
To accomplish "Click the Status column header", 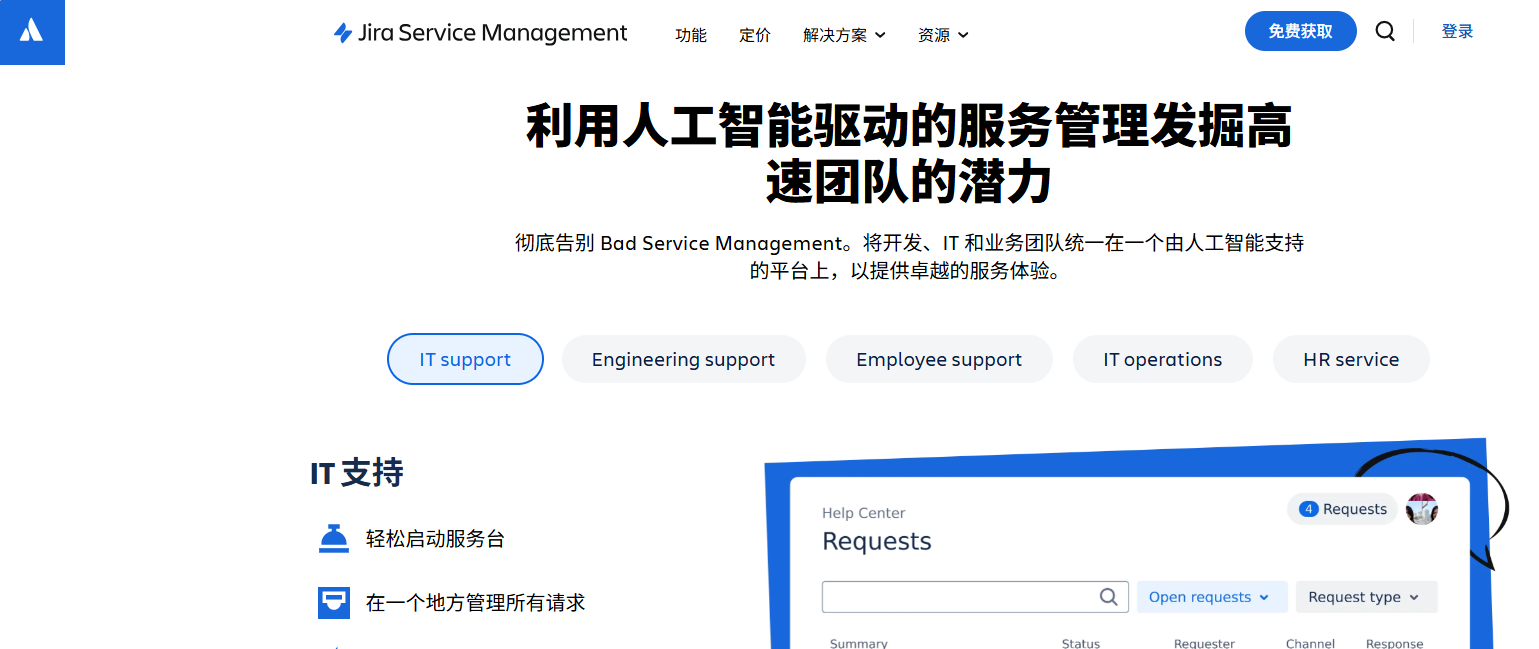I will pyautogui.click(x=1081, y=643).
